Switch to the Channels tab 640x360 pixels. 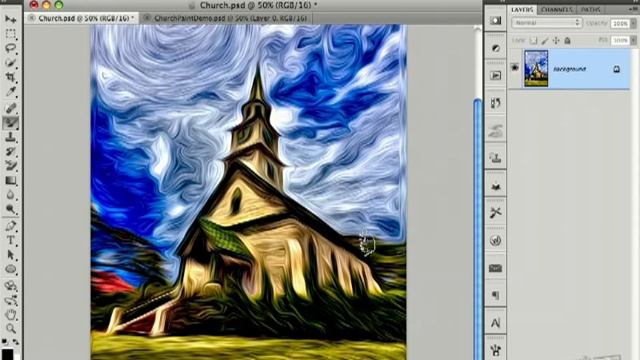pos(557,9)
